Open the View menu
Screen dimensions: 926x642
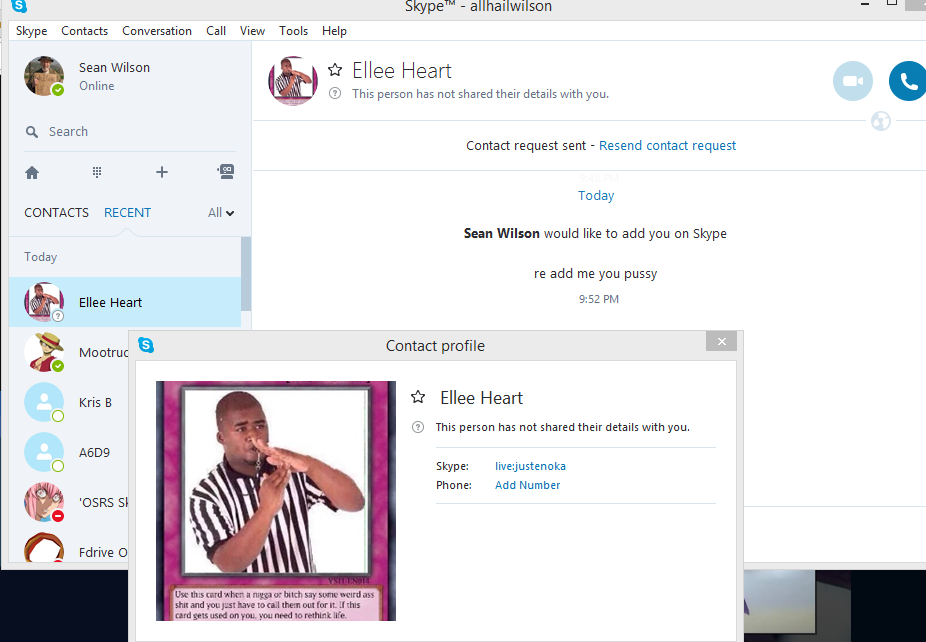click(x=252, y=31)
